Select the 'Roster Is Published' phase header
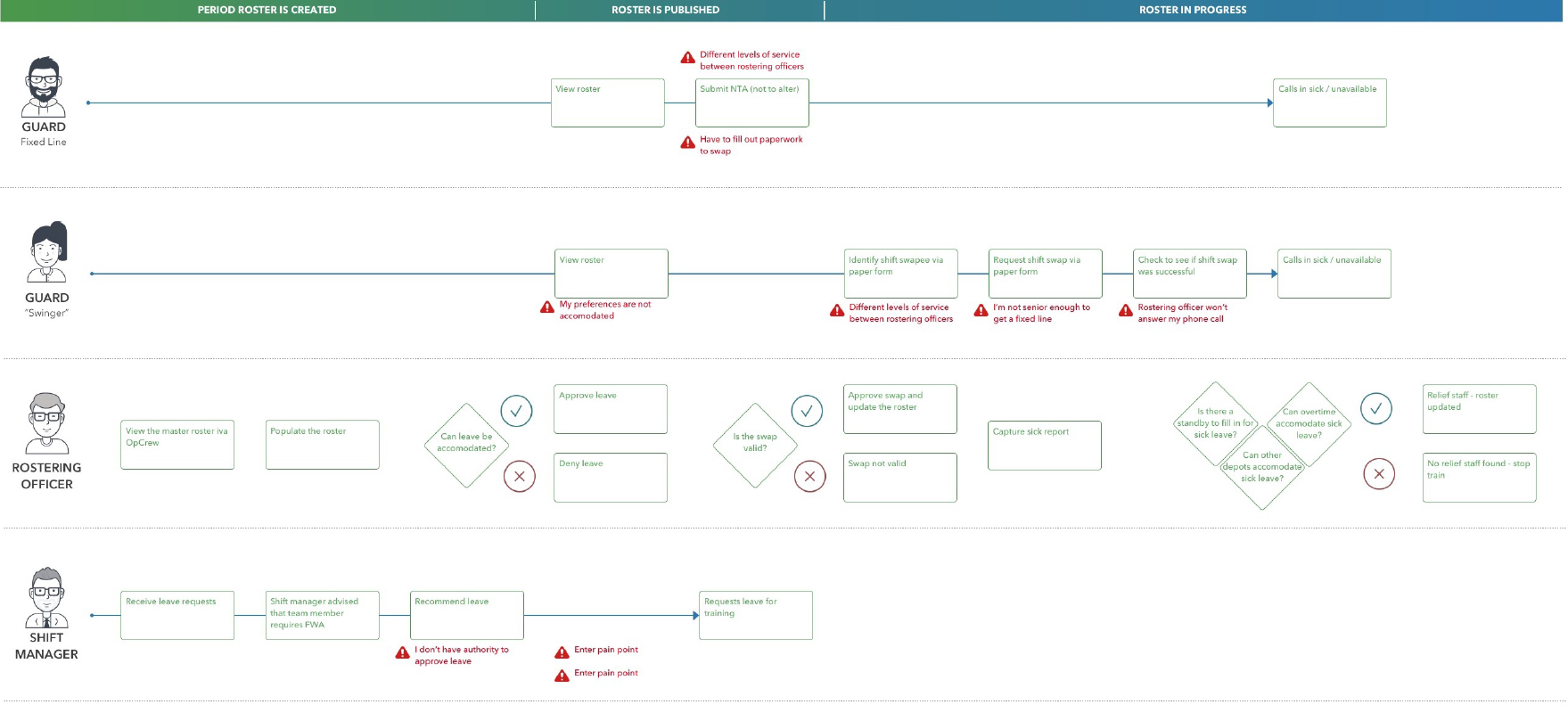This screenshot has width=1568, height=721. 665,10
